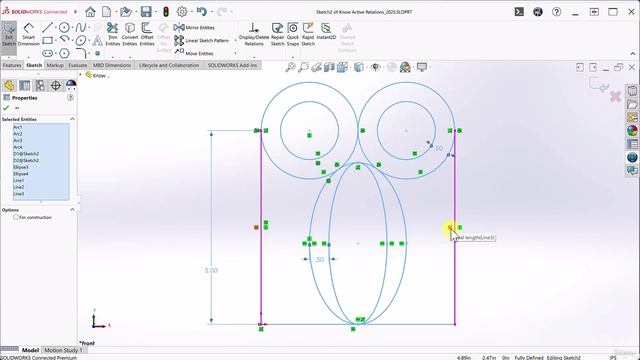Click the Save icon
Screen dimensions: 640x360
[146, 12]
